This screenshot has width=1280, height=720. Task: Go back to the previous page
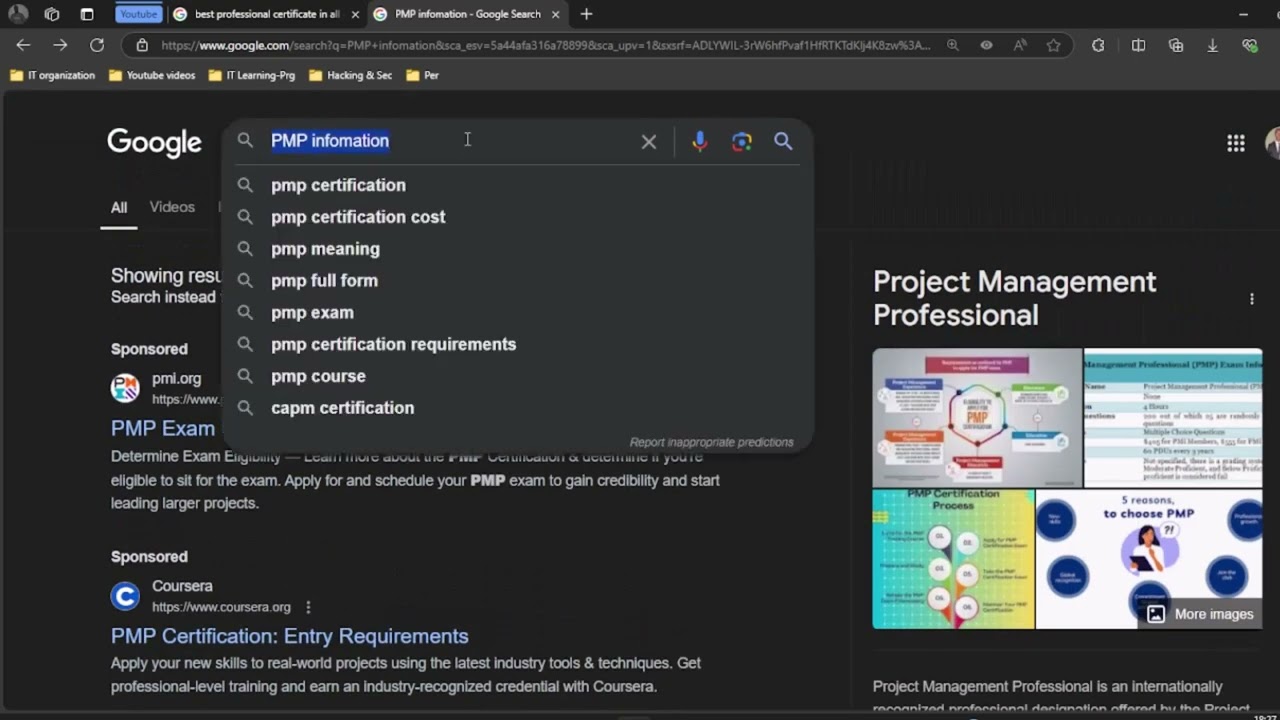tap(23, 45)
